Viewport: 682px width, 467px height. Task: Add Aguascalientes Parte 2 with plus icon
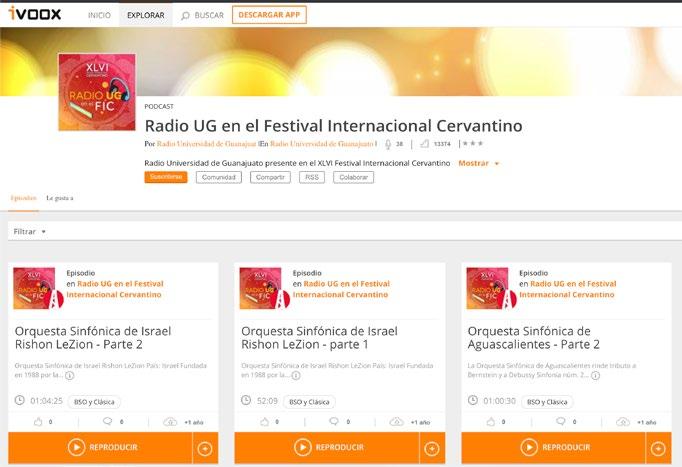659,448
